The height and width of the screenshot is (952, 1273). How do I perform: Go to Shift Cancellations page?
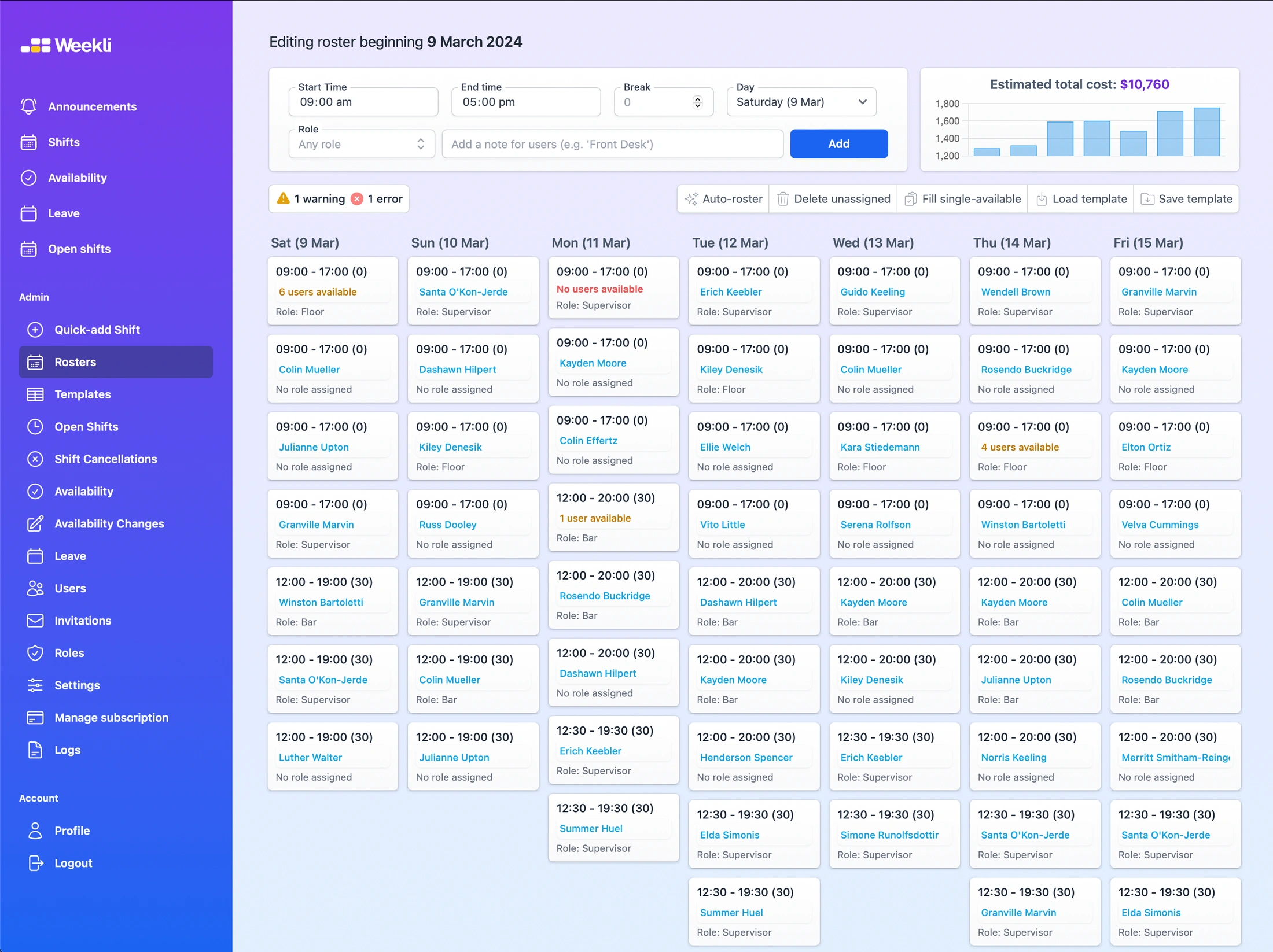(116, 459)
